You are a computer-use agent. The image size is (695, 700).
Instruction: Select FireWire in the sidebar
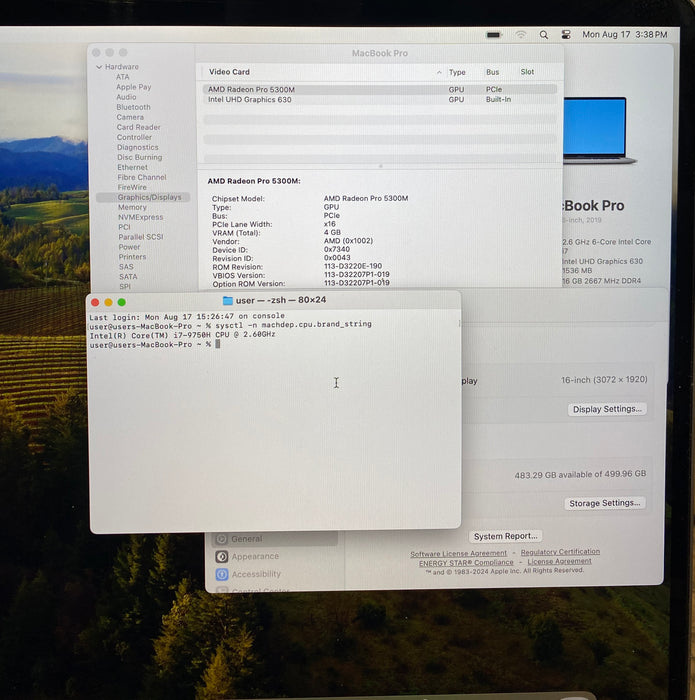click(x=132, y=187)
